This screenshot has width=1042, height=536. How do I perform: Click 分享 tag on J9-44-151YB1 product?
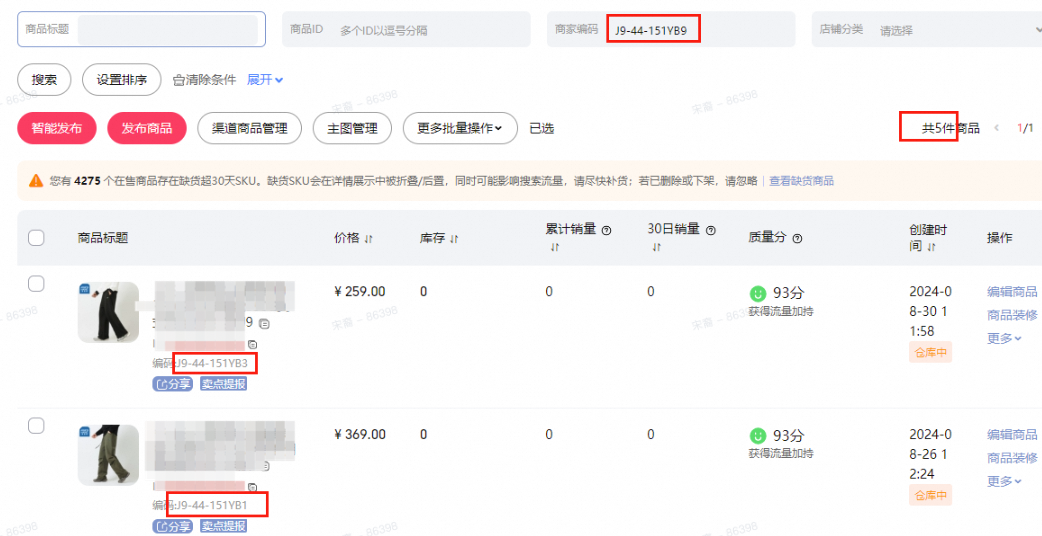click(x=172, y=527)
